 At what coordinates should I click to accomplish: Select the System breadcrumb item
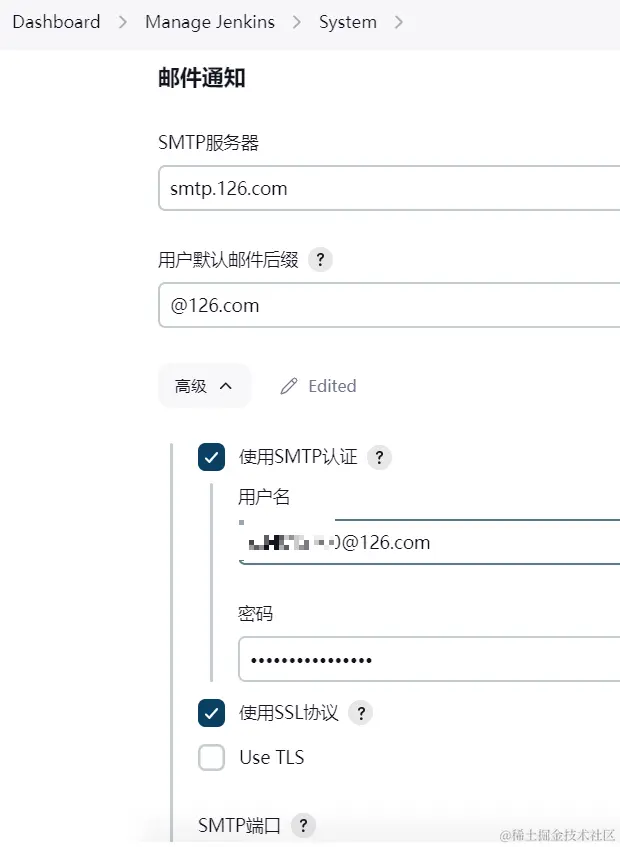tap(348, 22)
